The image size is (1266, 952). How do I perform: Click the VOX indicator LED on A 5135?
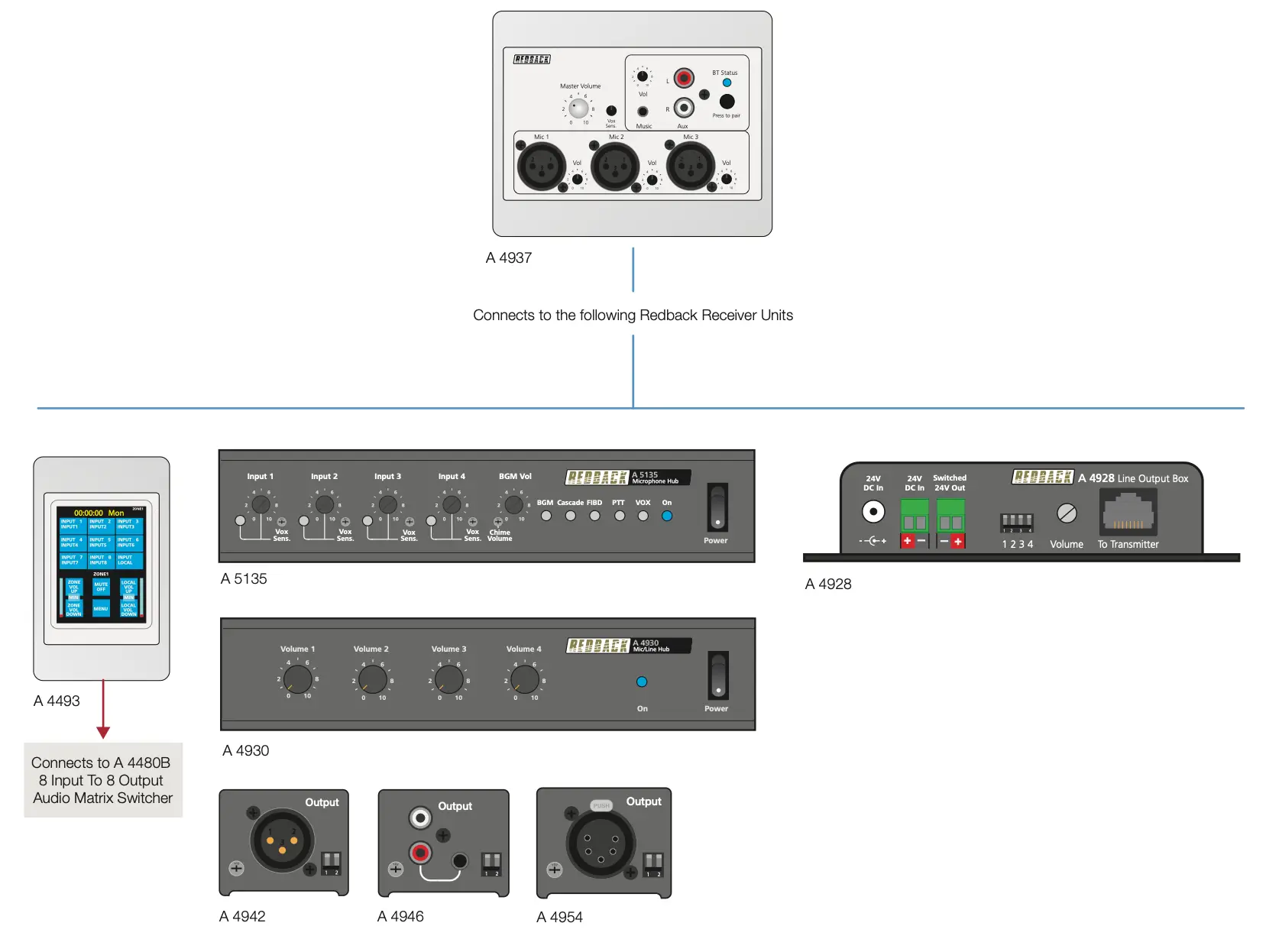[x=643, y=516]
